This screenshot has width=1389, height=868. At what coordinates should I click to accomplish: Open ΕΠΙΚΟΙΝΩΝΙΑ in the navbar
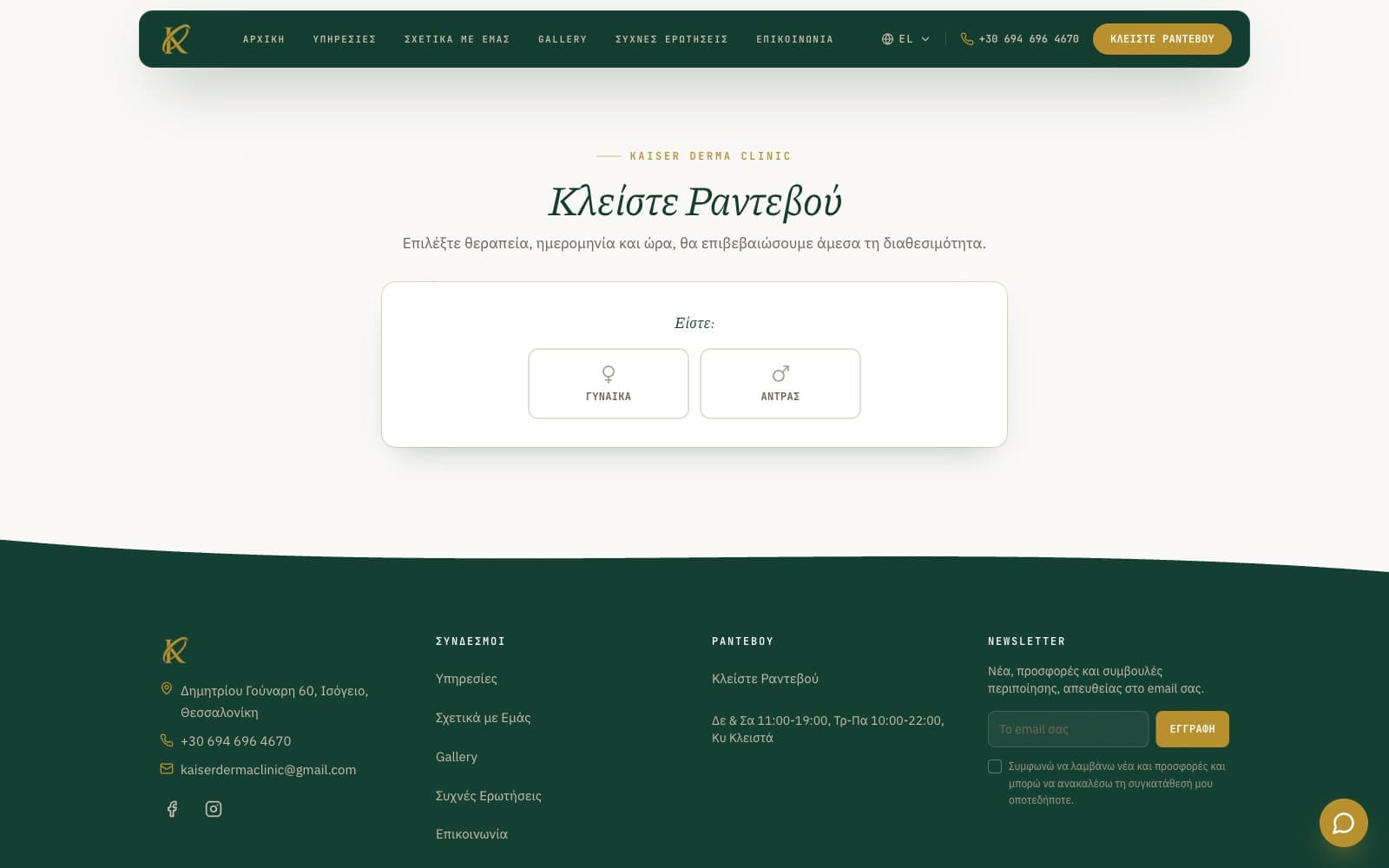(x=794, y=39)
